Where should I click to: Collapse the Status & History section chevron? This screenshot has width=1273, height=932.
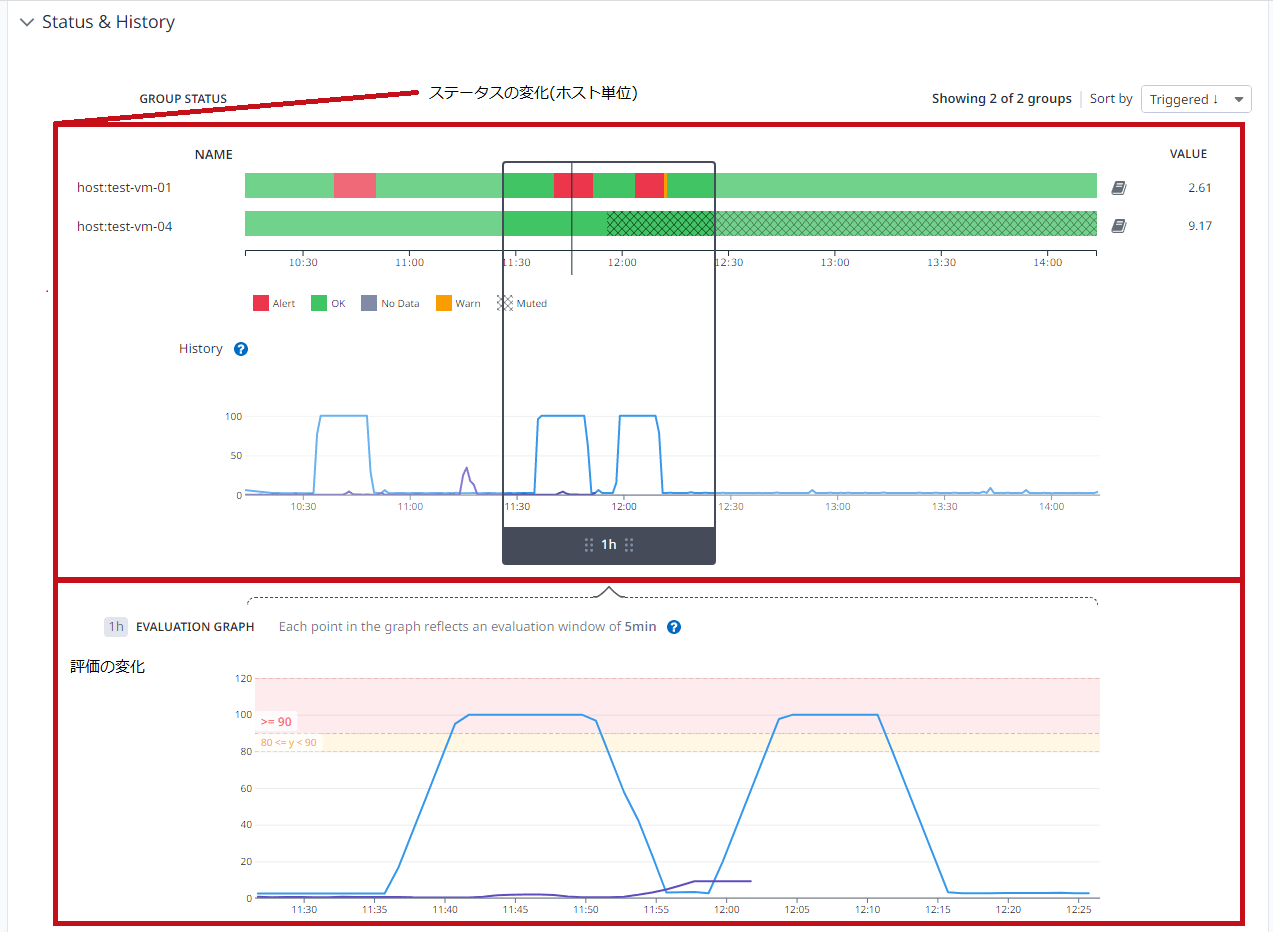[25, 22]
